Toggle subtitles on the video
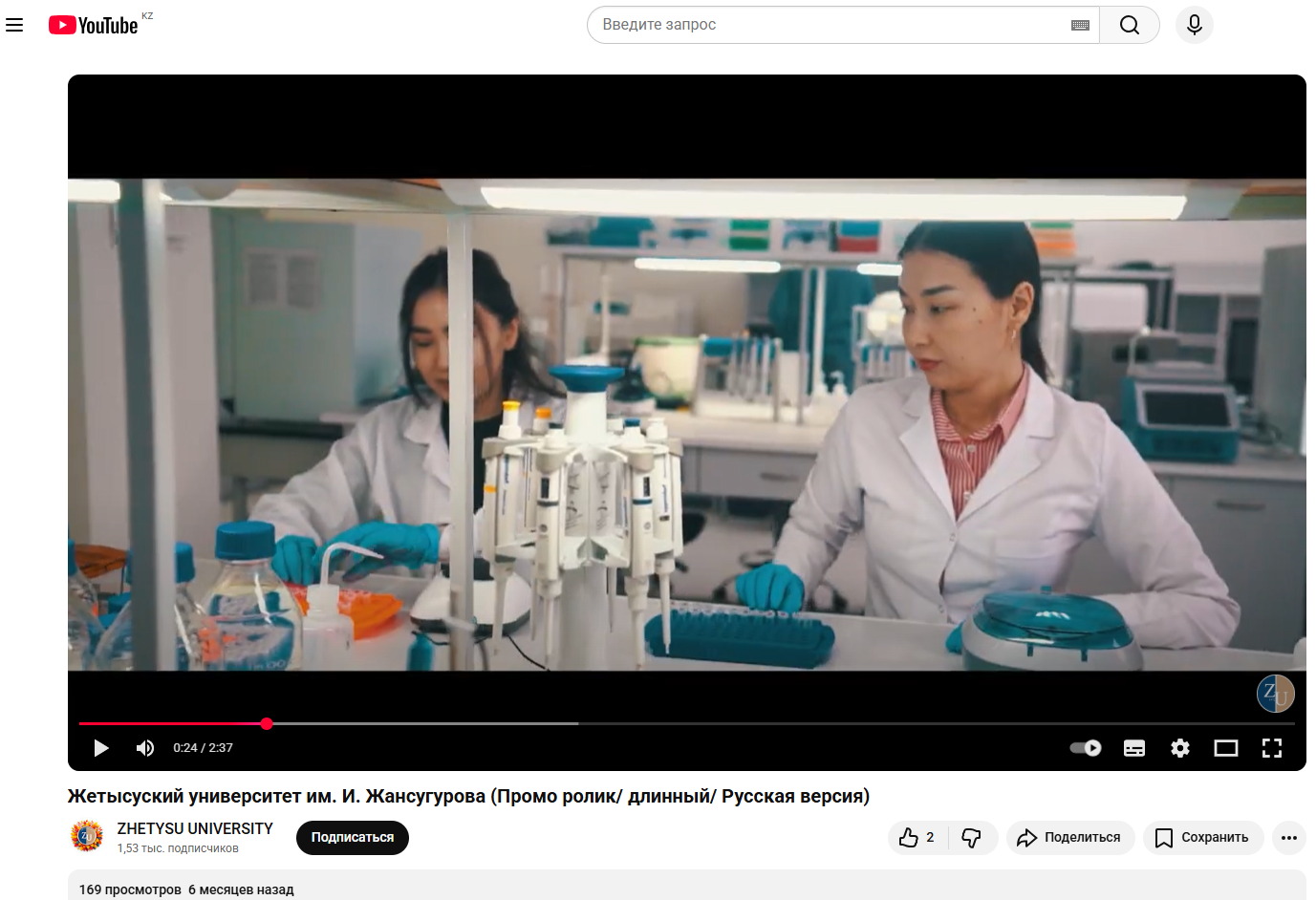The image size is (1316, 900). pos(1134,748)
